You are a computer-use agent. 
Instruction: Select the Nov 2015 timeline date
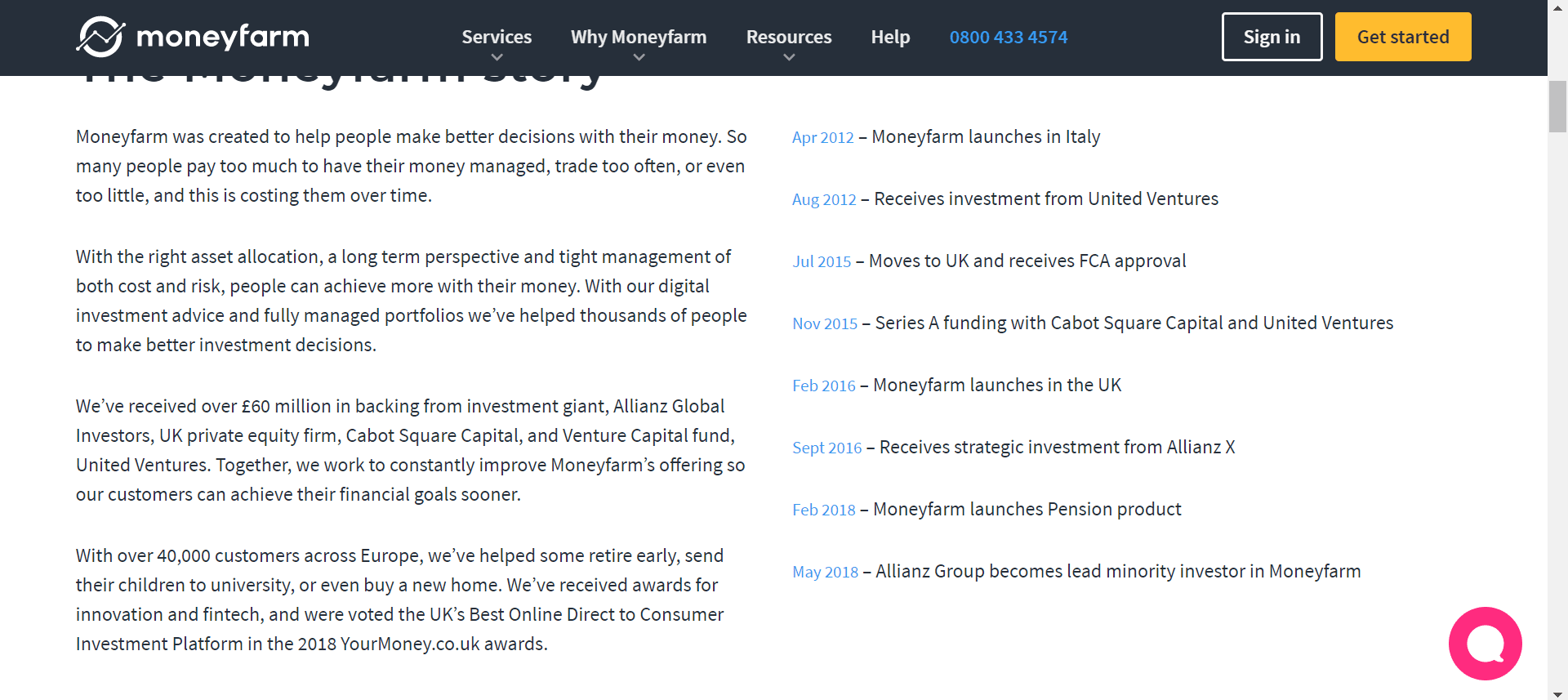tap(825, 323)
